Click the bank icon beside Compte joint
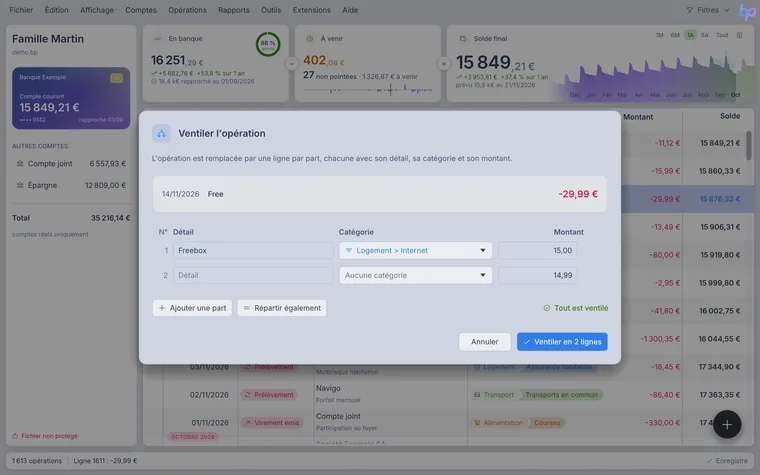The width and height of the screenshot is (760, 475). coord(20,164)
